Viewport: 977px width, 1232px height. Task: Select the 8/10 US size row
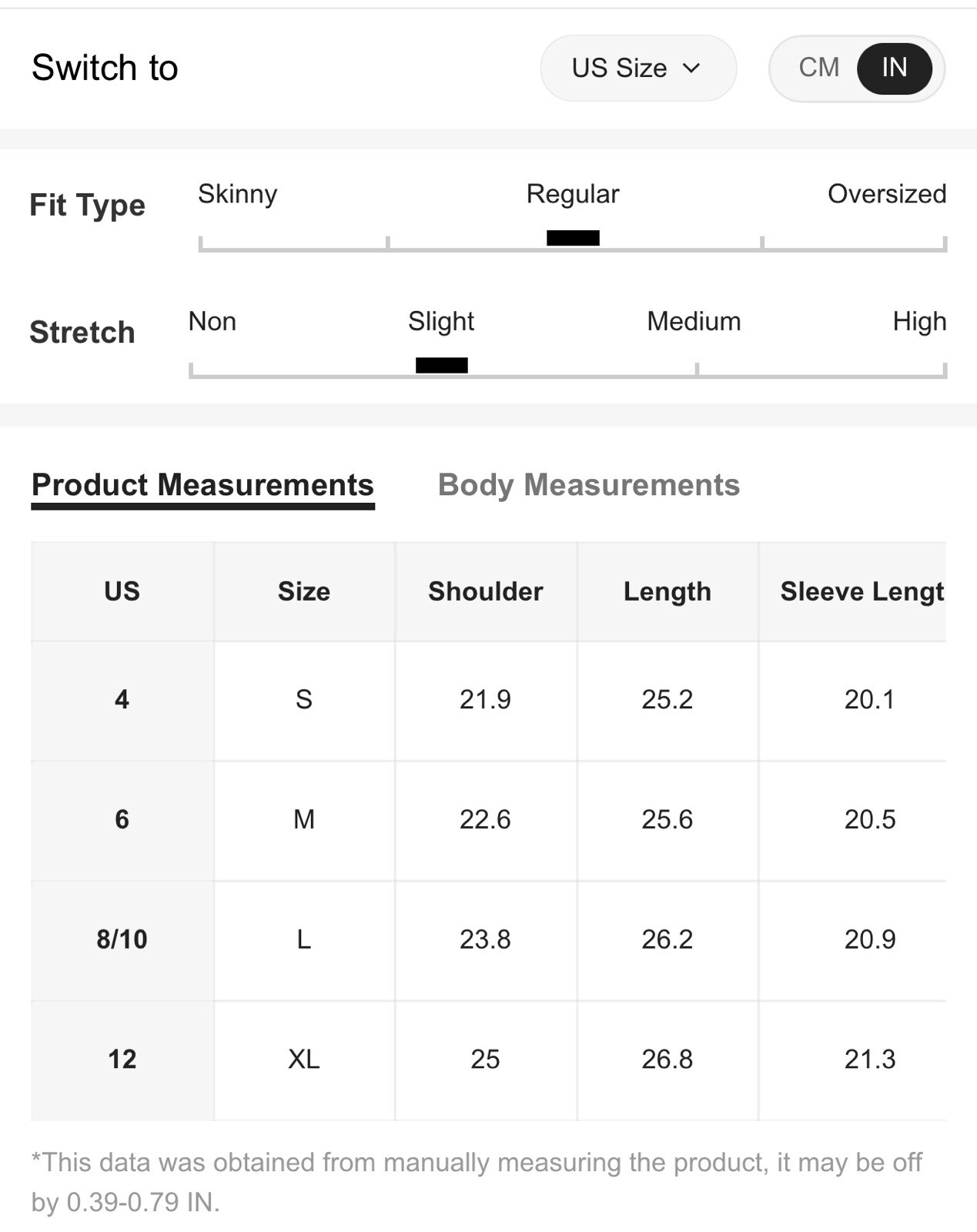click(x=488, y=939)
